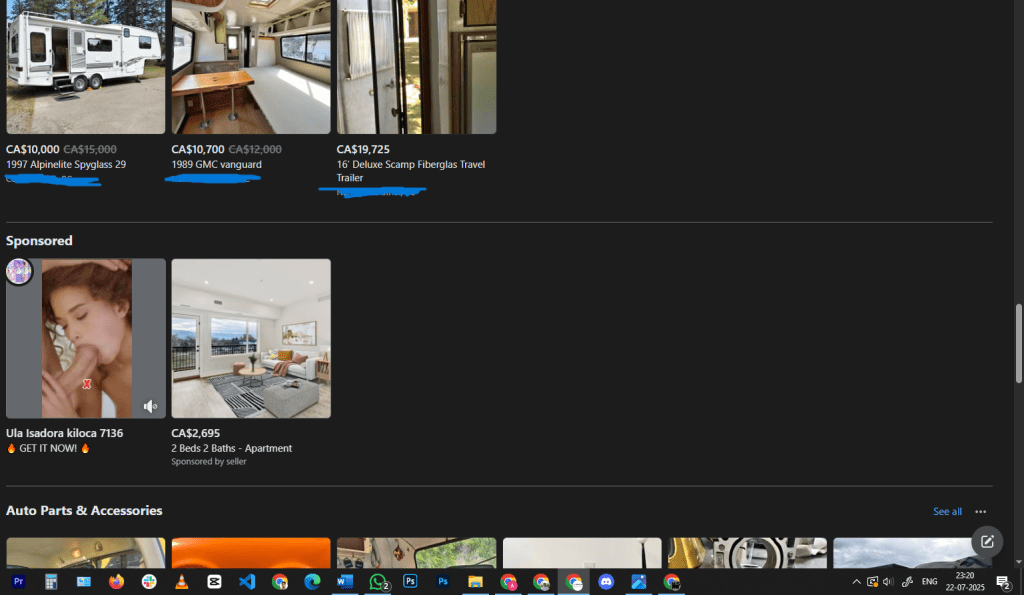Click the new message compose icon

pos(987,541)
